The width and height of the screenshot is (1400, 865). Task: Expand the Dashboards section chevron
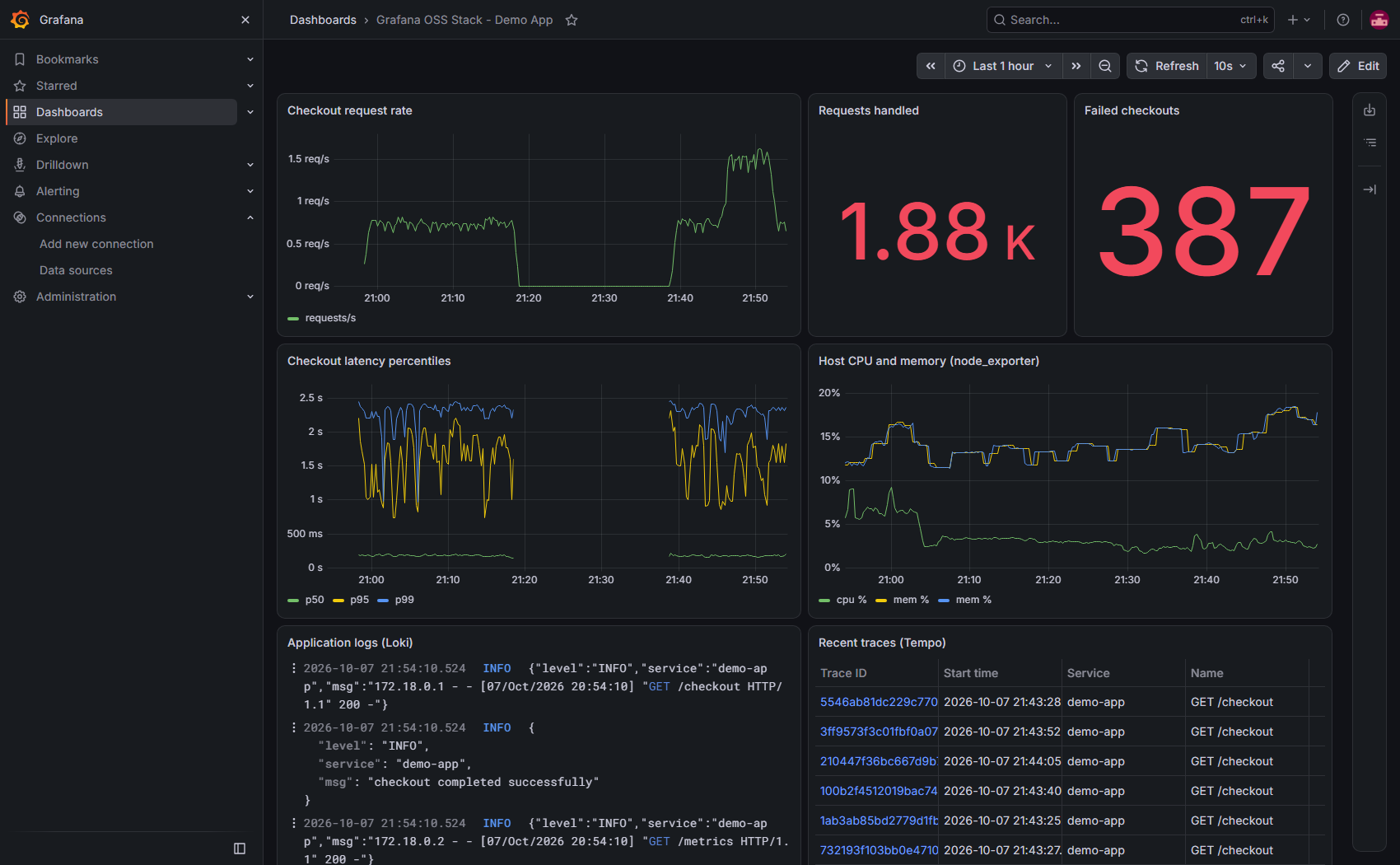pos(250,112)
